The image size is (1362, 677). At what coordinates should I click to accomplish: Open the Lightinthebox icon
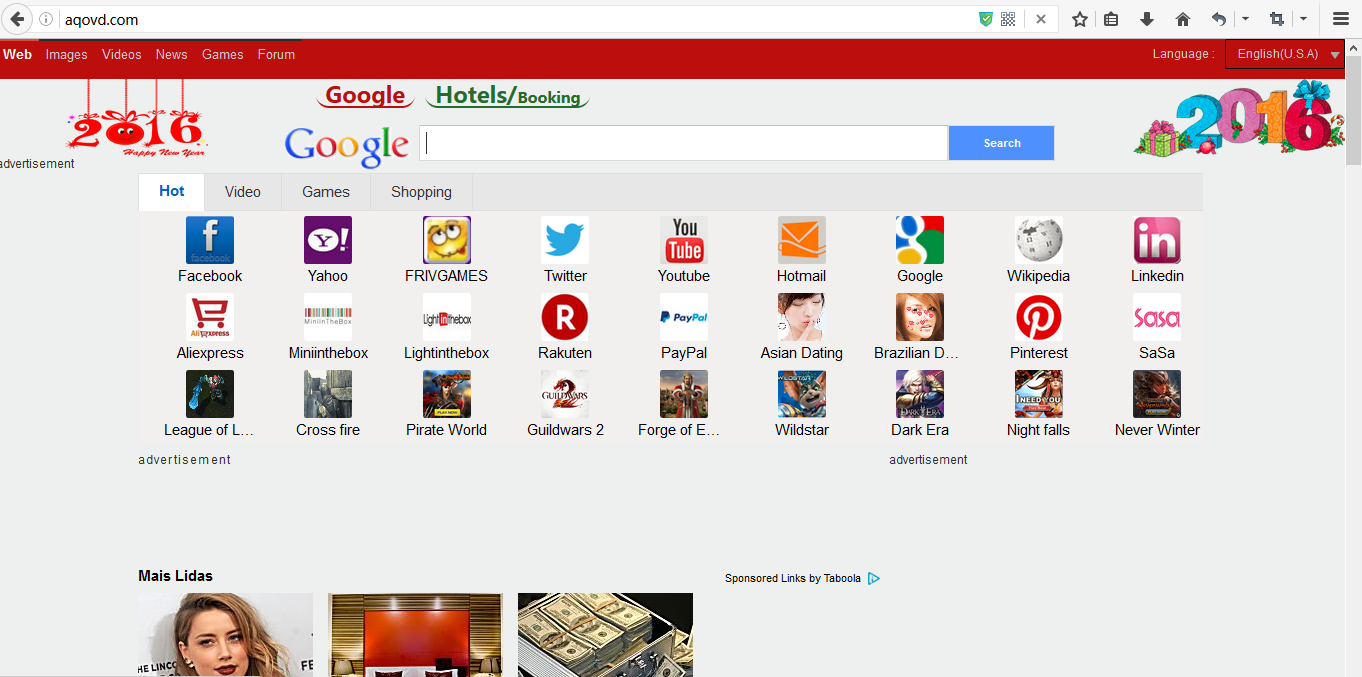pos(446,317)
